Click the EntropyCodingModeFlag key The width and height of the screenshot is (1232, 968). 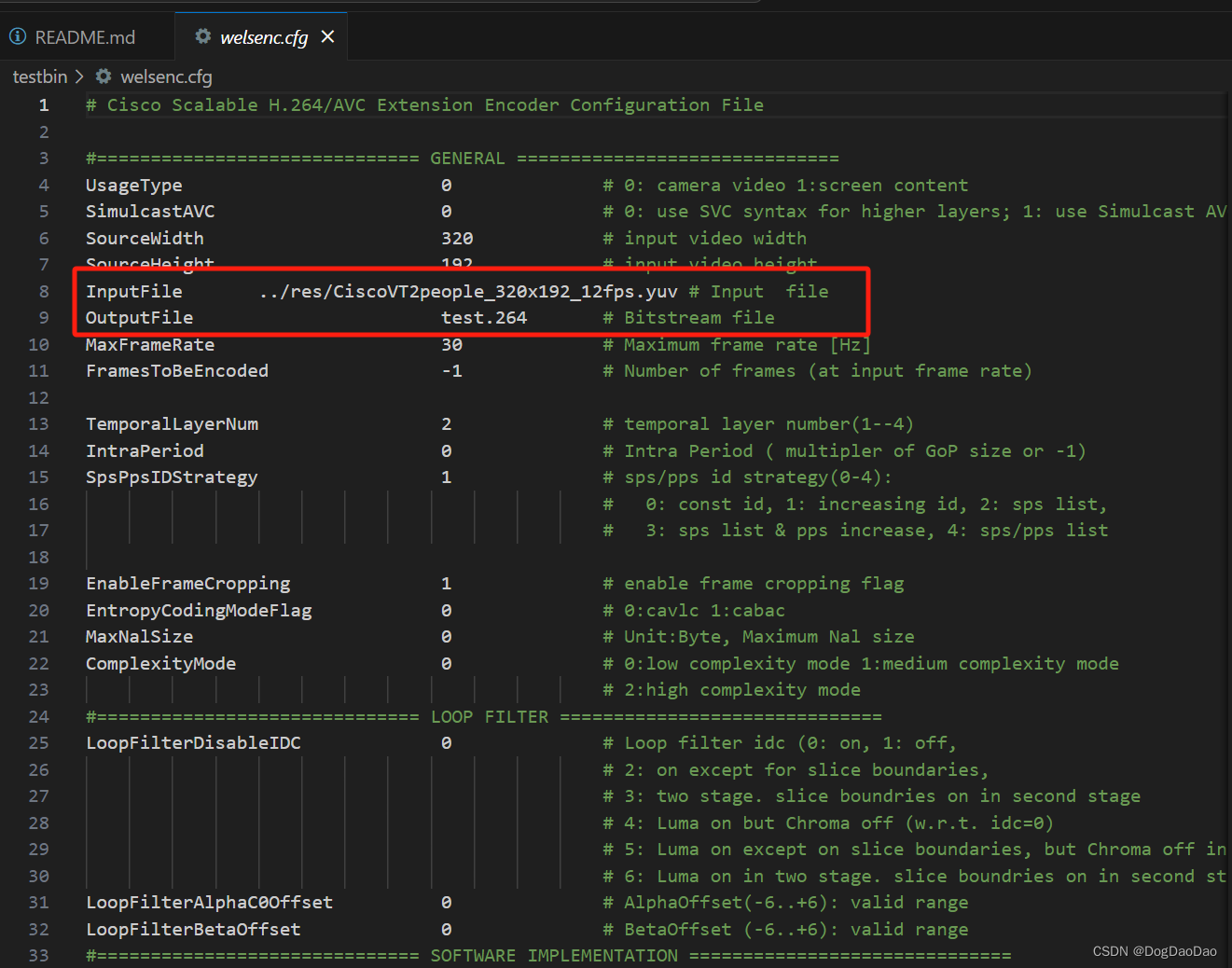tap(199, 611)
